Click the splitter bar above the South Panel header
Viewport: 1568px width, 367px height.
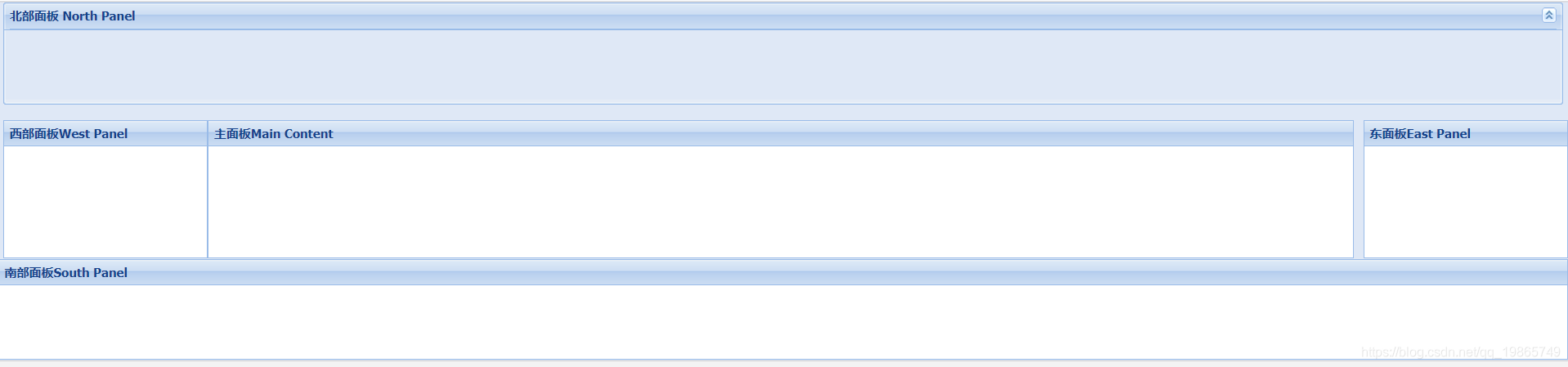point(783,260)
